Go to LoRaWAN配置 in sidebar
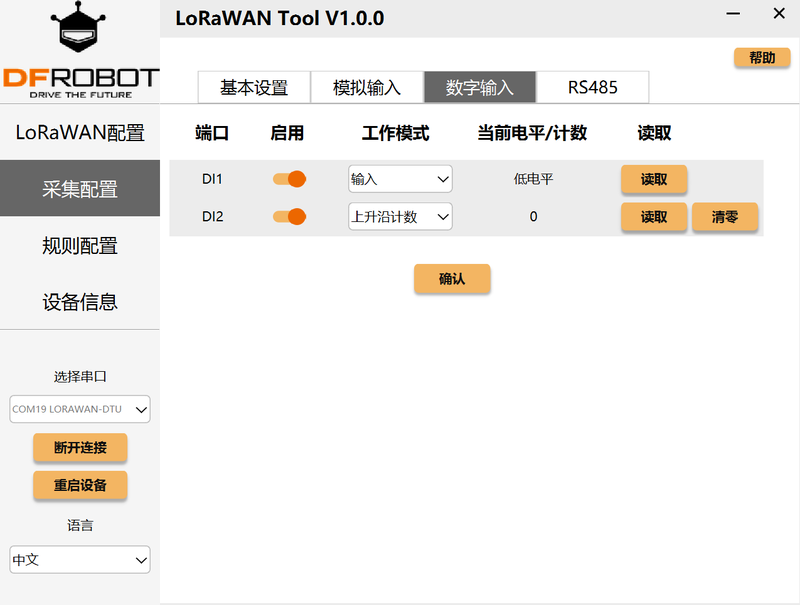 (x=80, y=133)
